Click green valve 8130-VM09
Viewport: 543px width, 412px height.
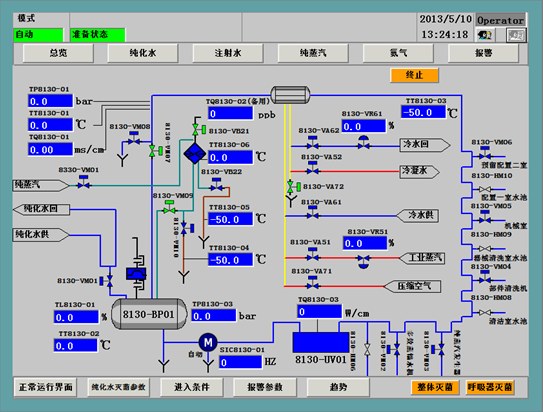(x=170, y=207)
